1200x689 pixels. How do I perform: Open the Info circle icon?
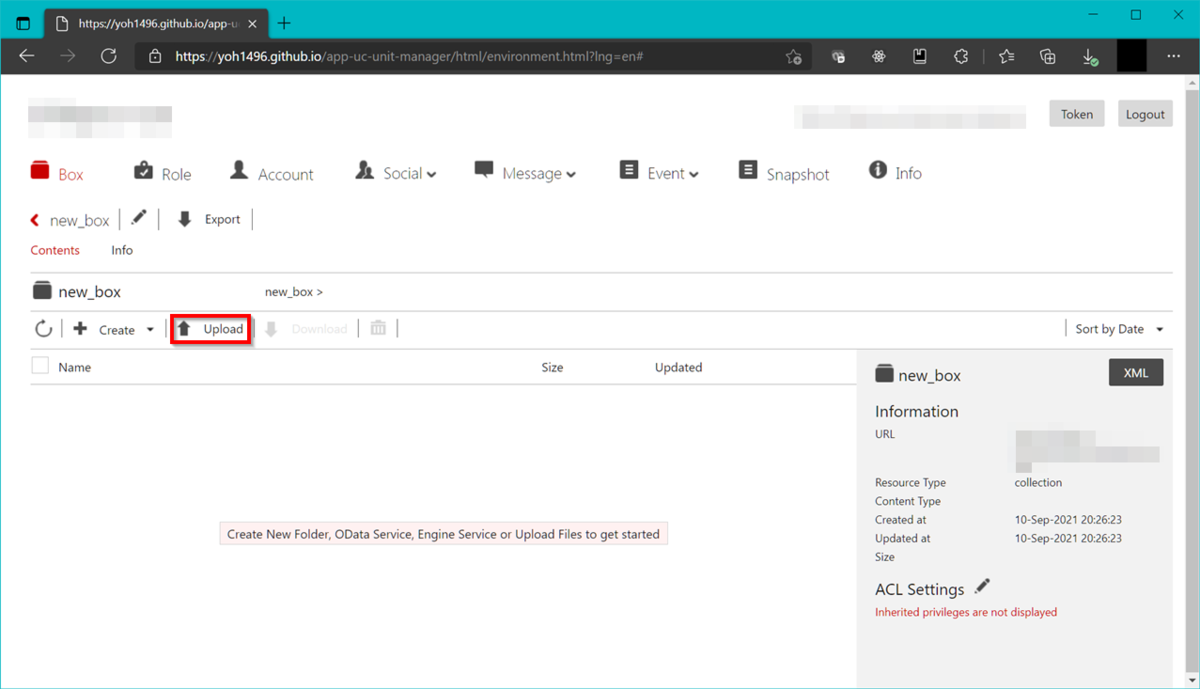(x=878, y=170)
